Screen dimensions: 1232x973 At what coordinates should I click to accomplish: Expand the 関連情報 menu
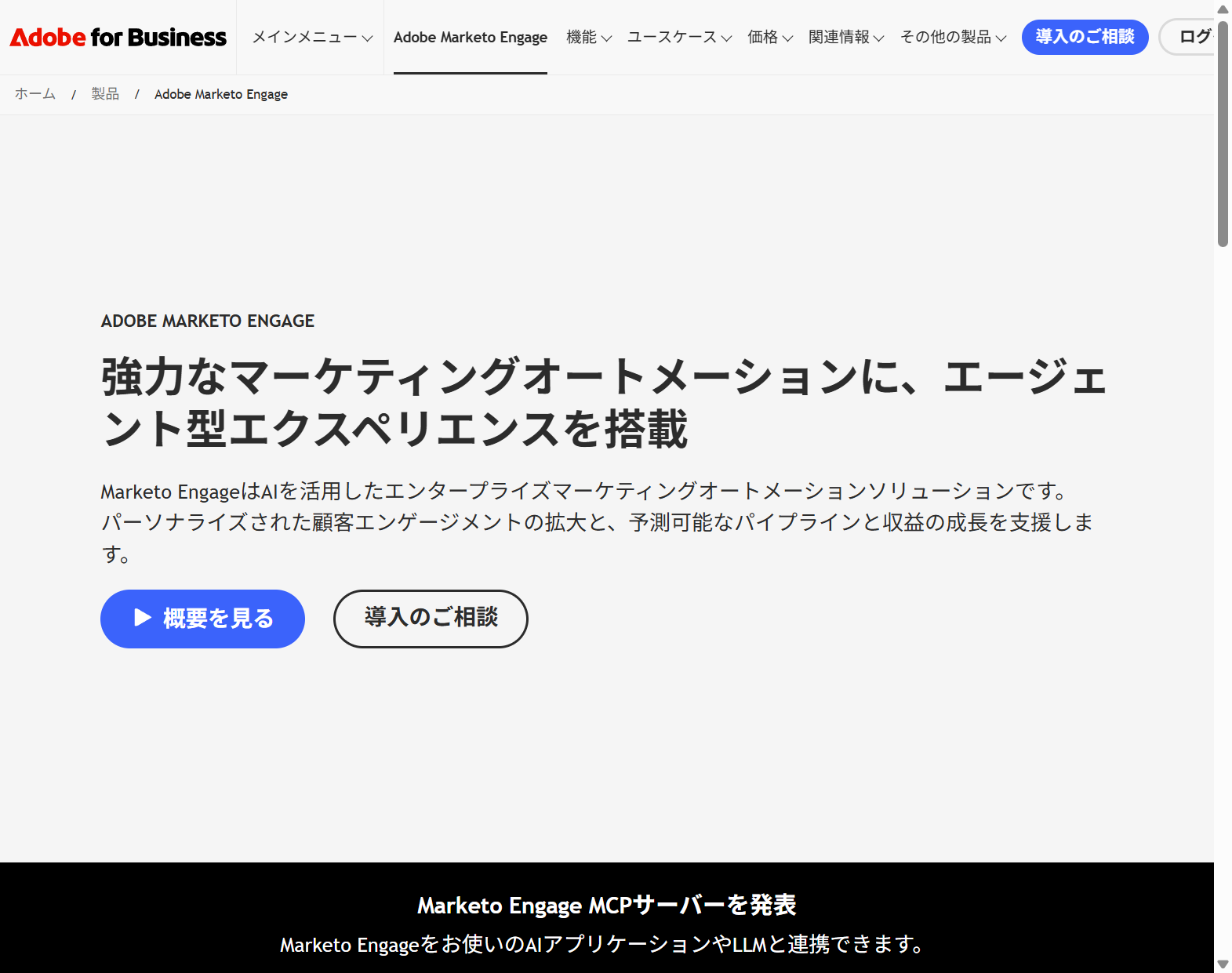846,38
